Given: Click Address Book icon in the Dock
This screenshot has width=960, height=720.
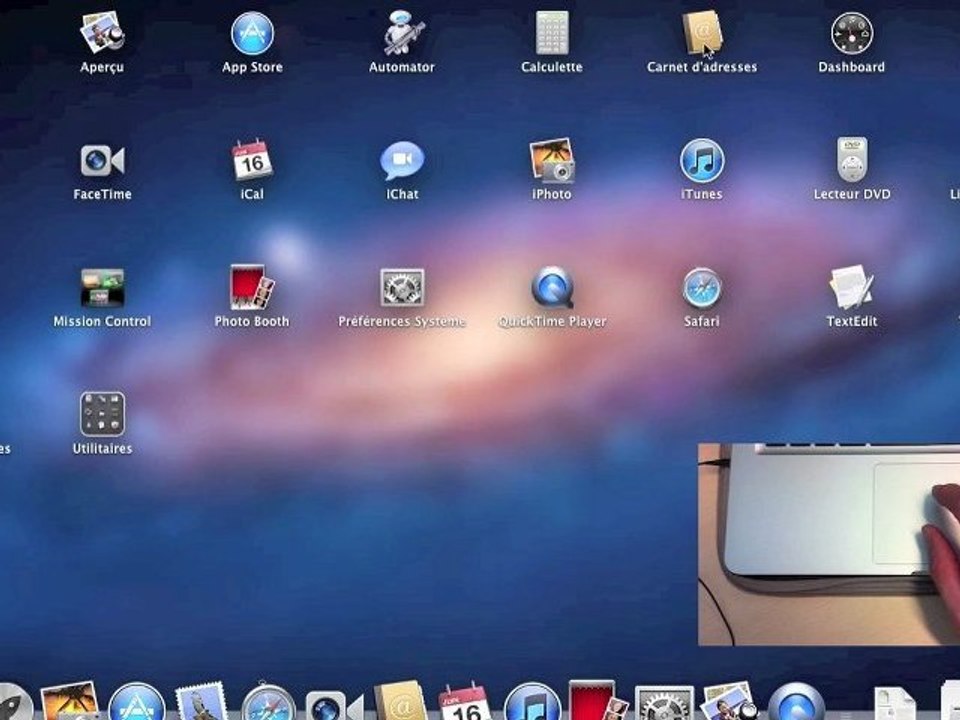Looking at the screenshot, I should coord(400,701).
